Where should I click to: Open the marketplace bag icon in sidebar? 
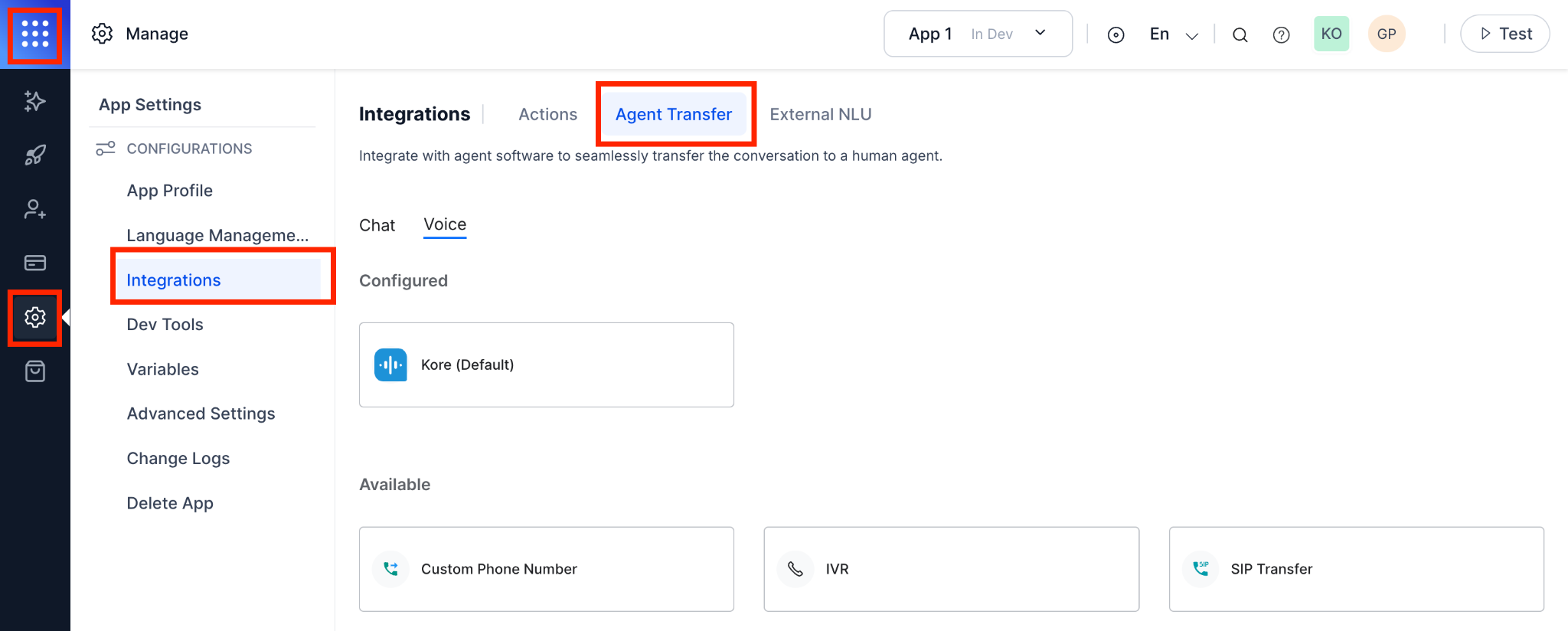[34, 371]
